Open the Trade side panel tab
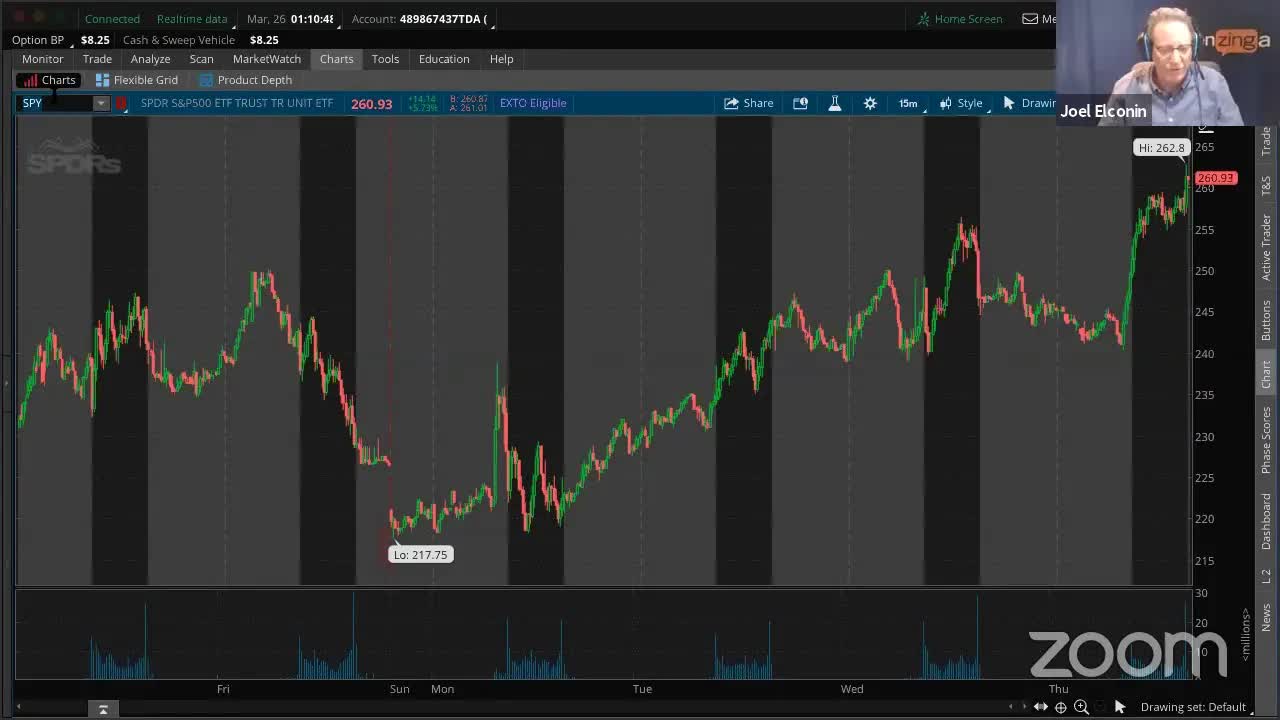 pos(1266,141)
